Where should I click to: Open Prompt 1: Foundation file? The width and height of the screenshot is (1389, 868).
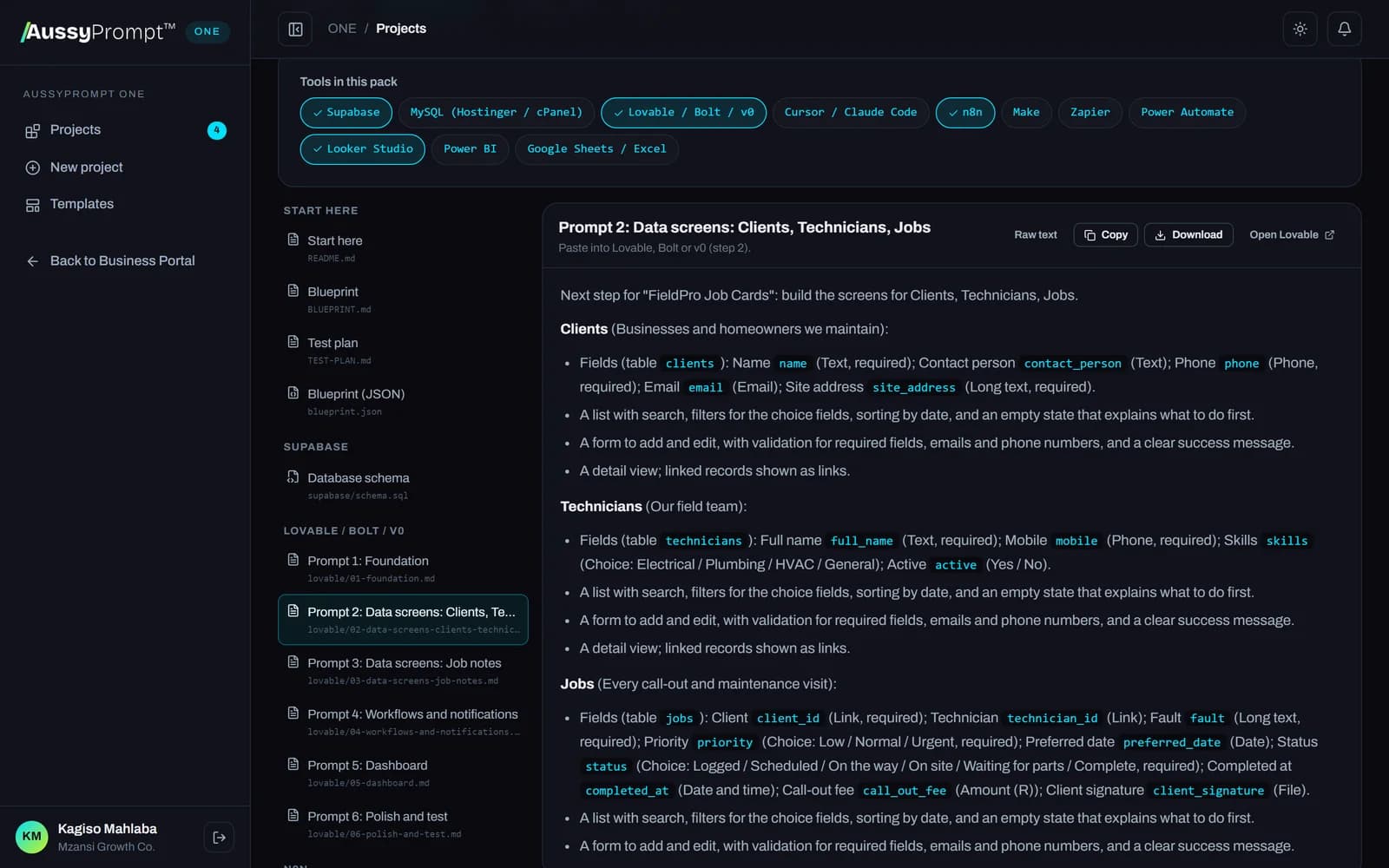pos(403,569)
